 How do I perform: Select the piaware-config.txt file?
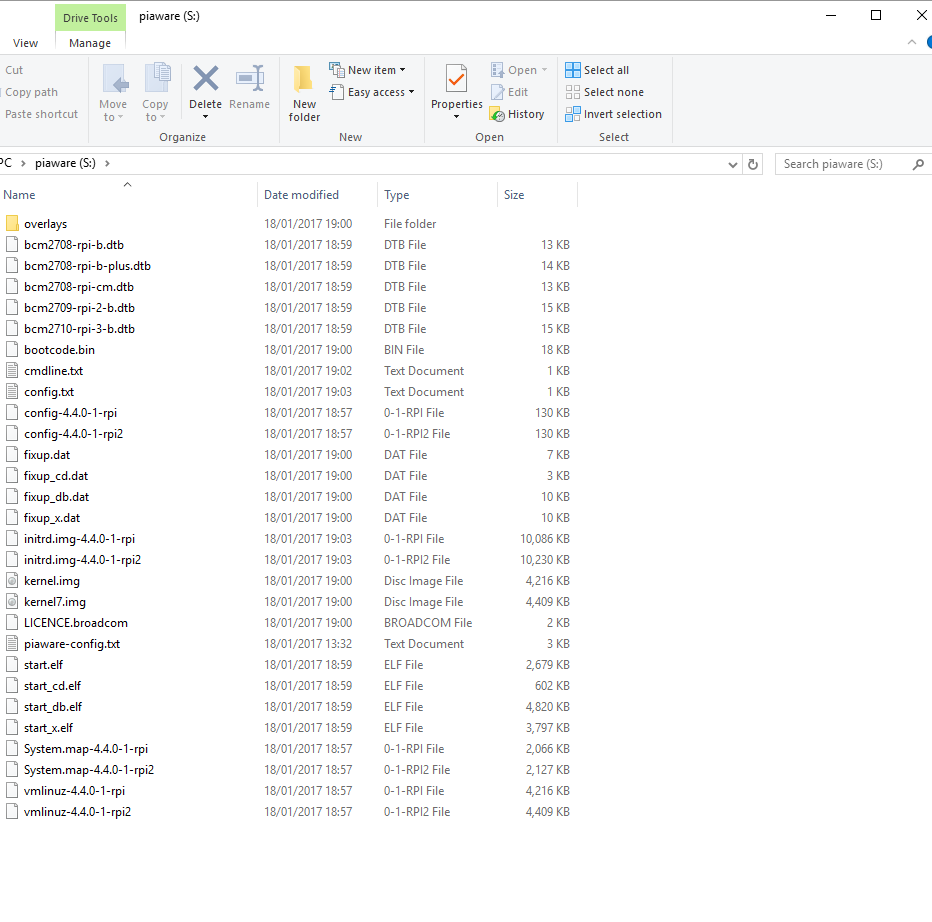[x=71, y=644]
